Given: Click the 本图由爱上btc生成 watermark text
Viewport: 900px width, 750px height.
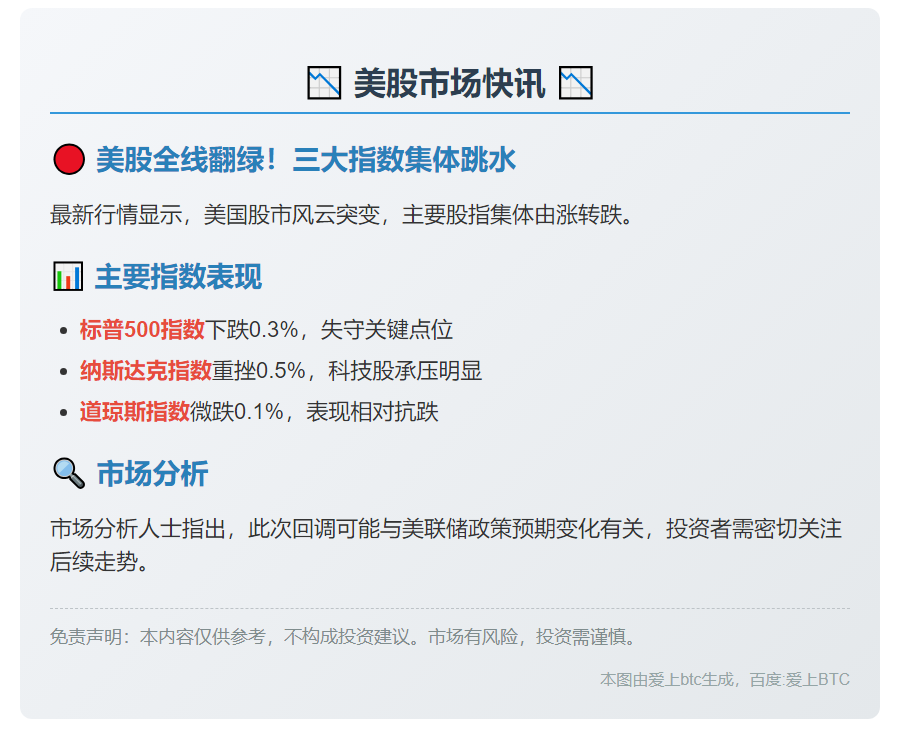Looking at the screenshot, I should (x=724, y=680).
